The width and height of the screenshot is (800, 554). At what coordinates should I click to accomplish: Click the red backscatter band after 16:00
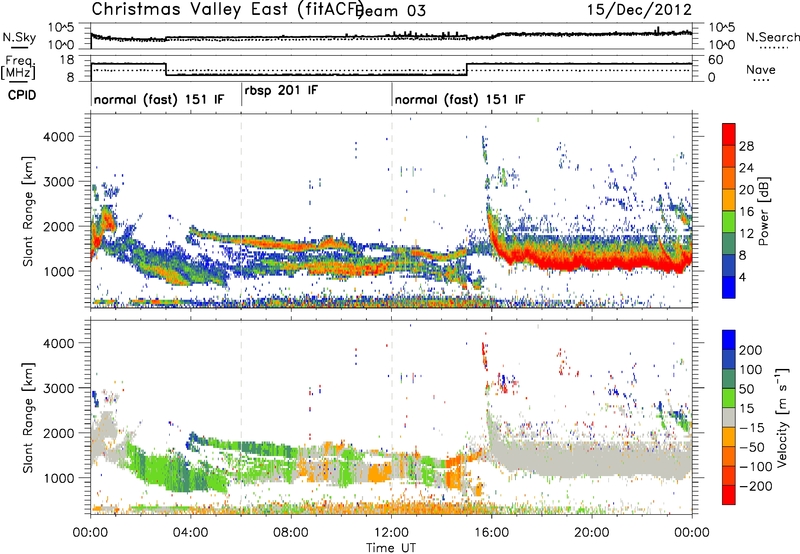[x=592, y=260]
